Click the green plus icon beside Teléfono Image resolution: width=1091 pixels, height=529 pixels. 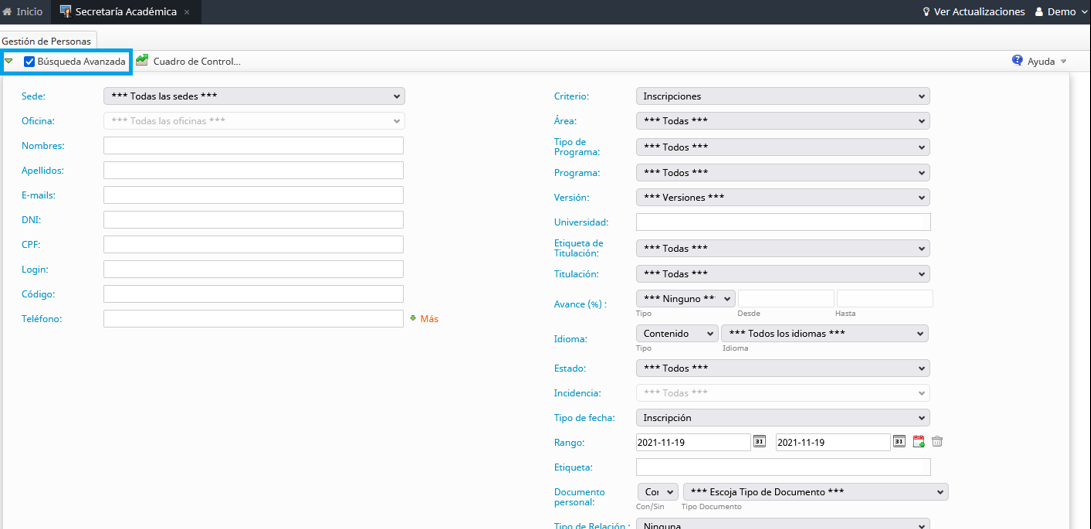(x=413, y=319)
